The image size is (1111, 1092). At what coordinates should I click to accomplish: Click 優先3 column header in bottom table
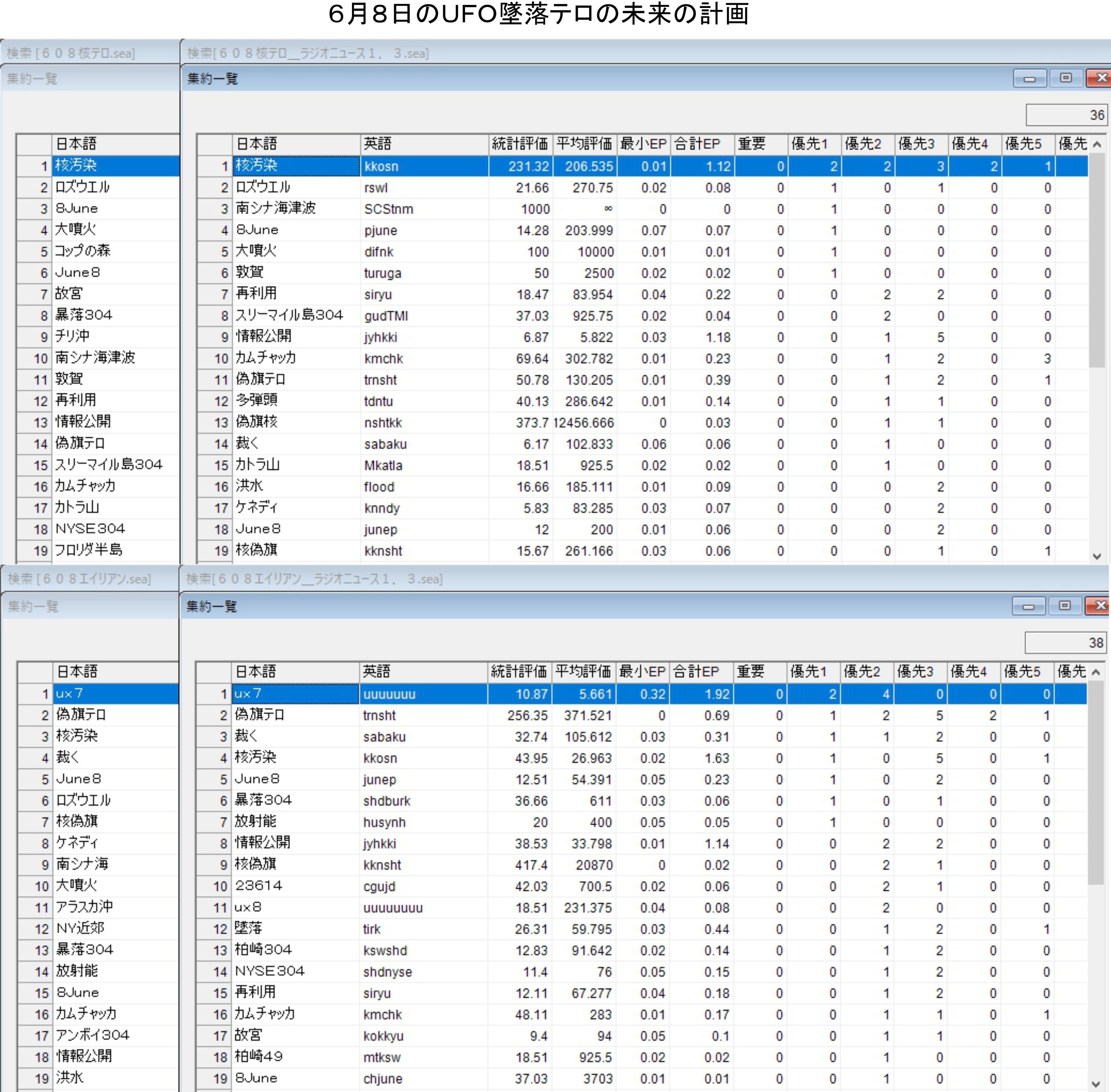pyautogui.click(x=920, y=671)
